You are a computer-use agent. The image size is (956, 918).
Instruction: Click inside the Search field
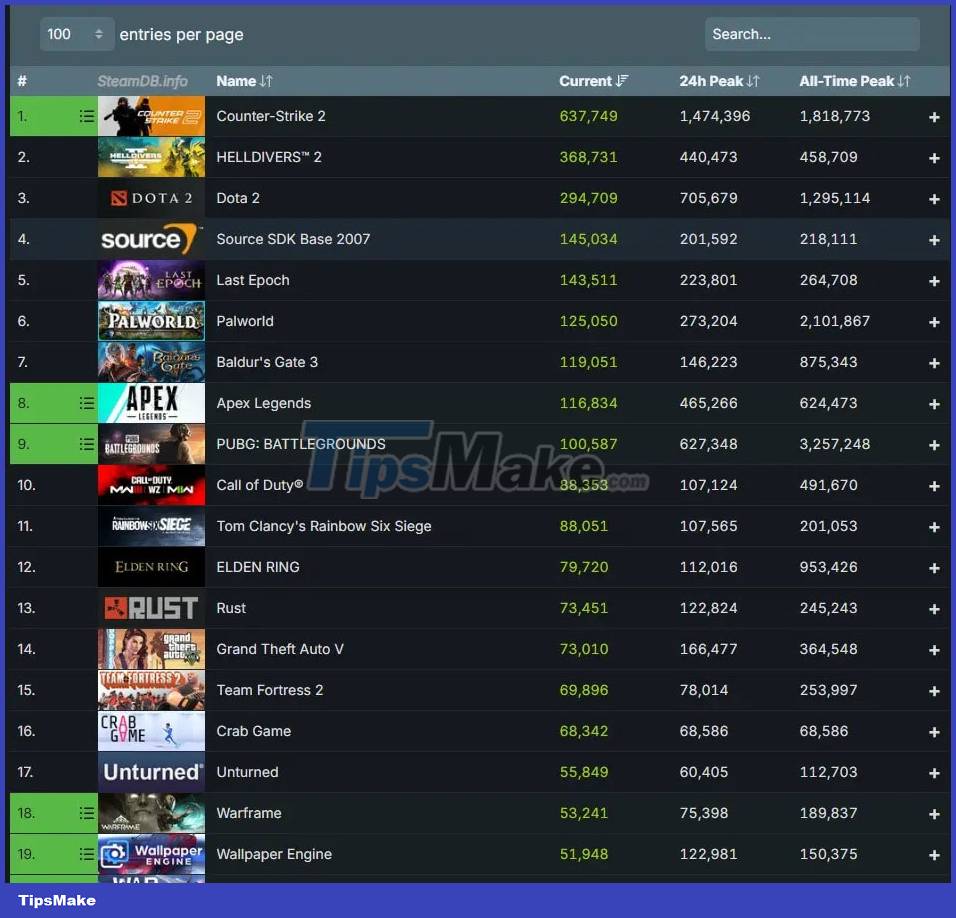(812, 33)
